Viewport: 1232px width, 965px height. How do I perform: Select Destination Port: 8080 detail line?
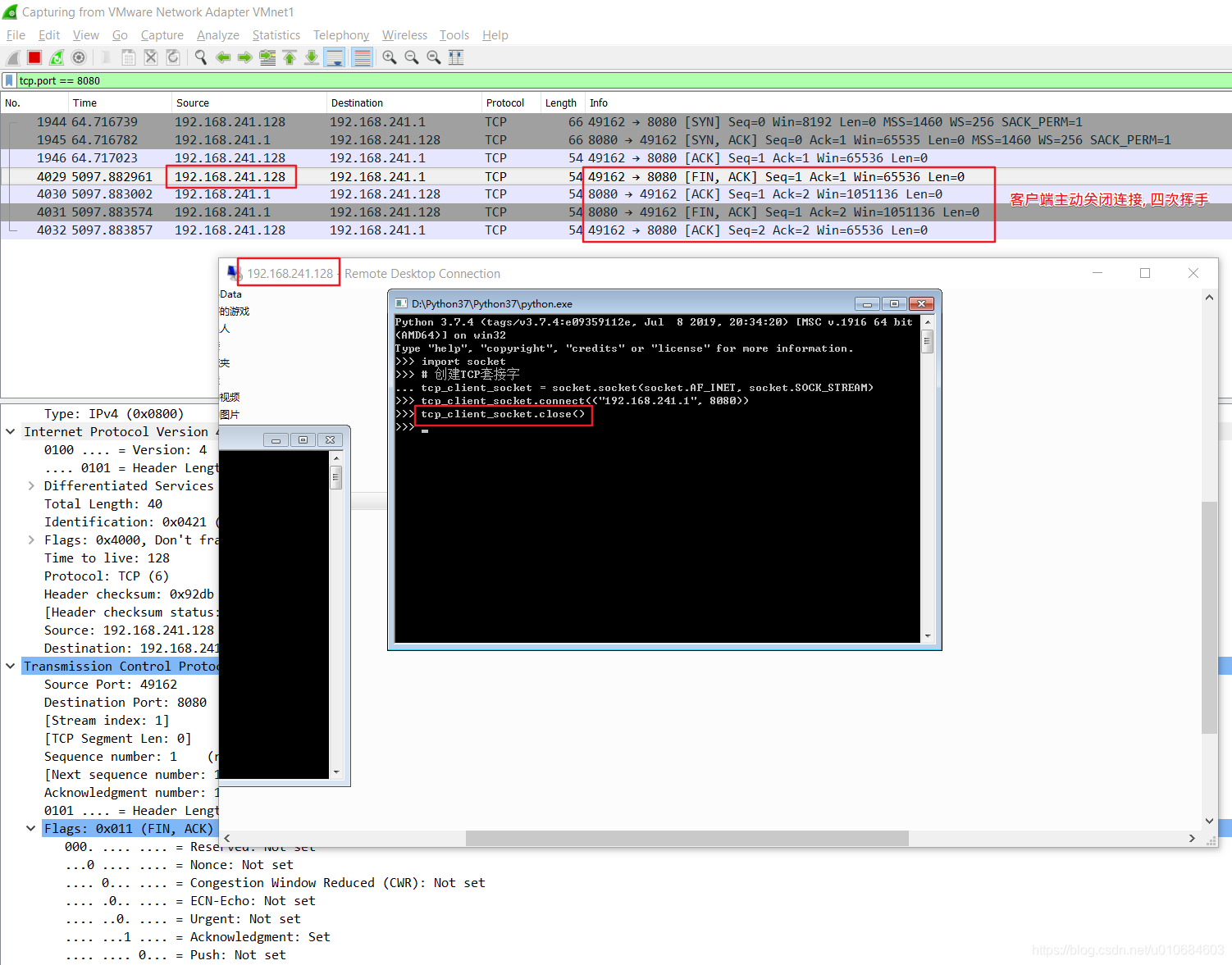click(x=125, y=702)
